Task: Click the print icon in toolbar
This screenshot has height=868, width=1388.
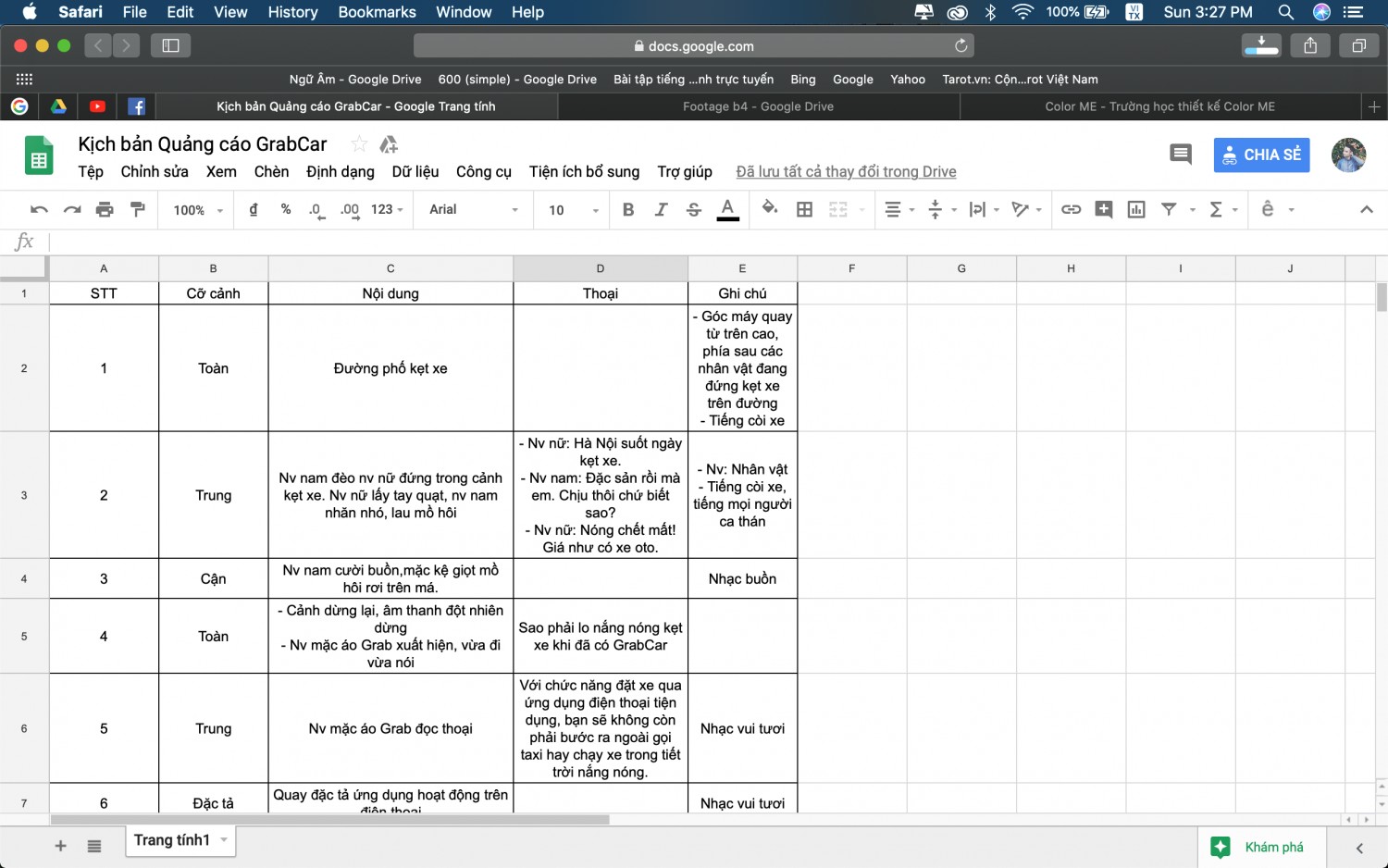Action: pos(105,209)
